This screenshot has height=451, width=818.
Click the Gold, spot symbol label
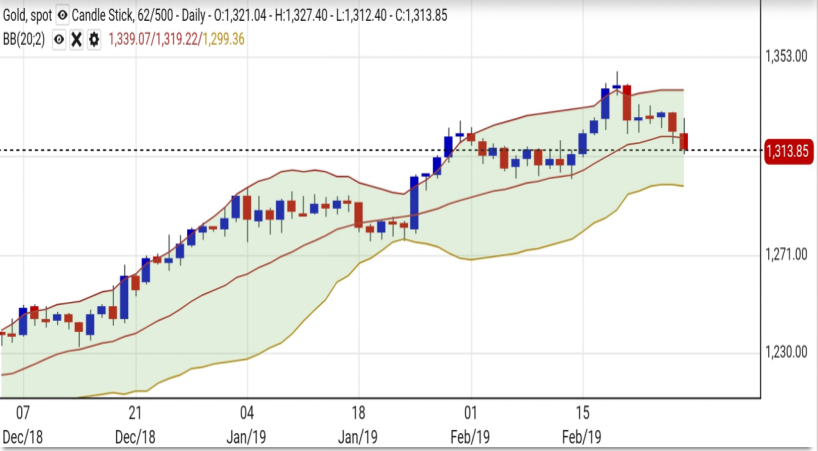(26, 16)
